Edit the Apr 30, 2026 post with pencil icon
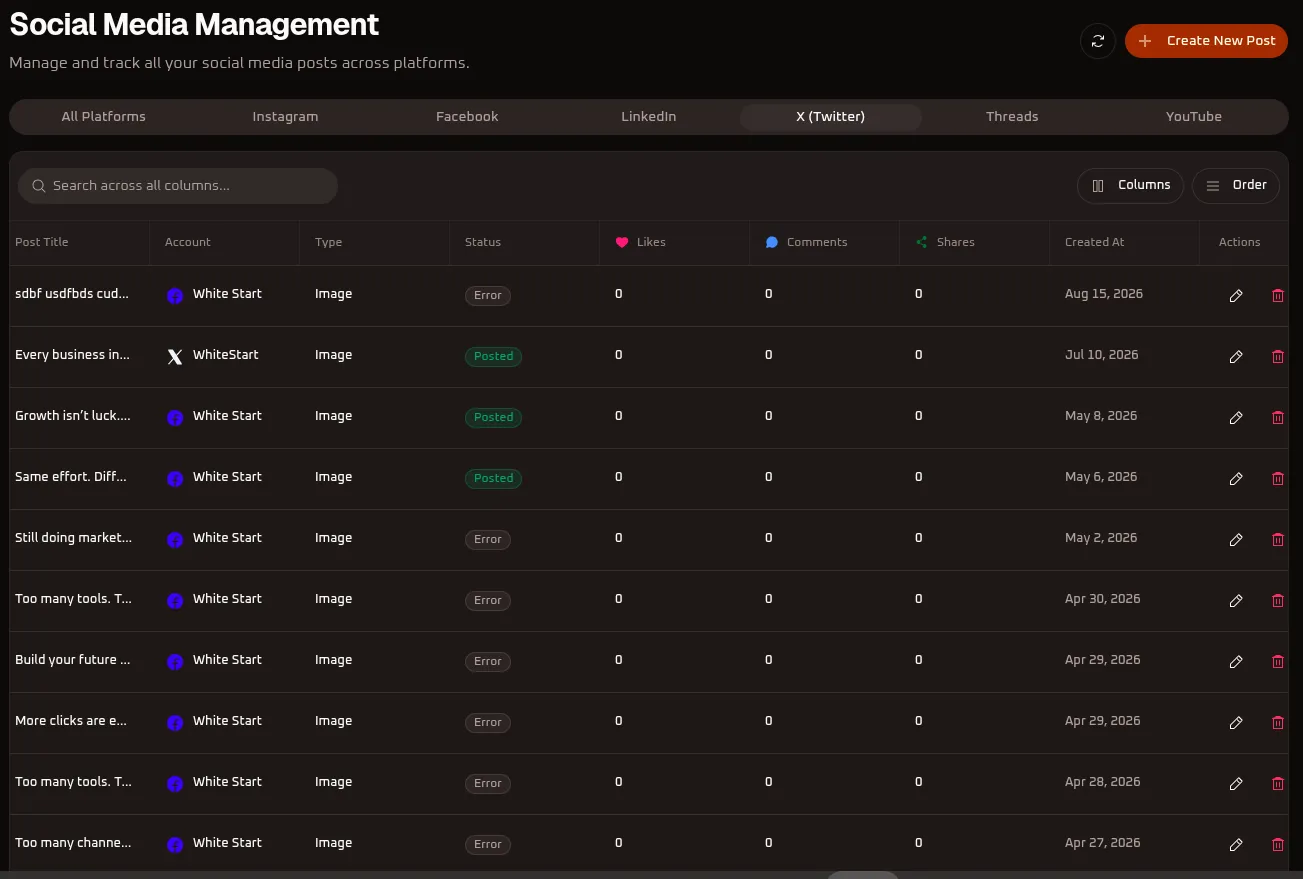Viewport: 1303px width, 879px height. (x=1236, y=601)
